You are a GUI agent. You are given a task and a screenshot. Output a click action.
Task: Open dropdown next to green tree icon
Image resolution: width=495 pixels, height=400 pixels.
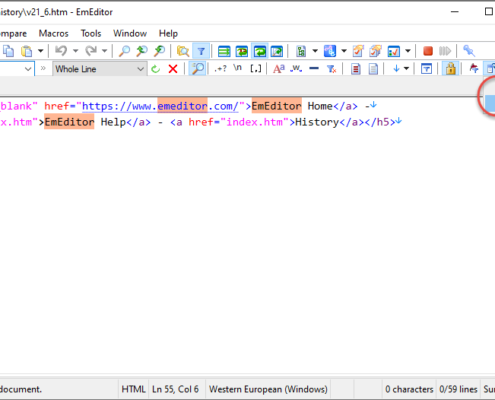tap(315, 51)
